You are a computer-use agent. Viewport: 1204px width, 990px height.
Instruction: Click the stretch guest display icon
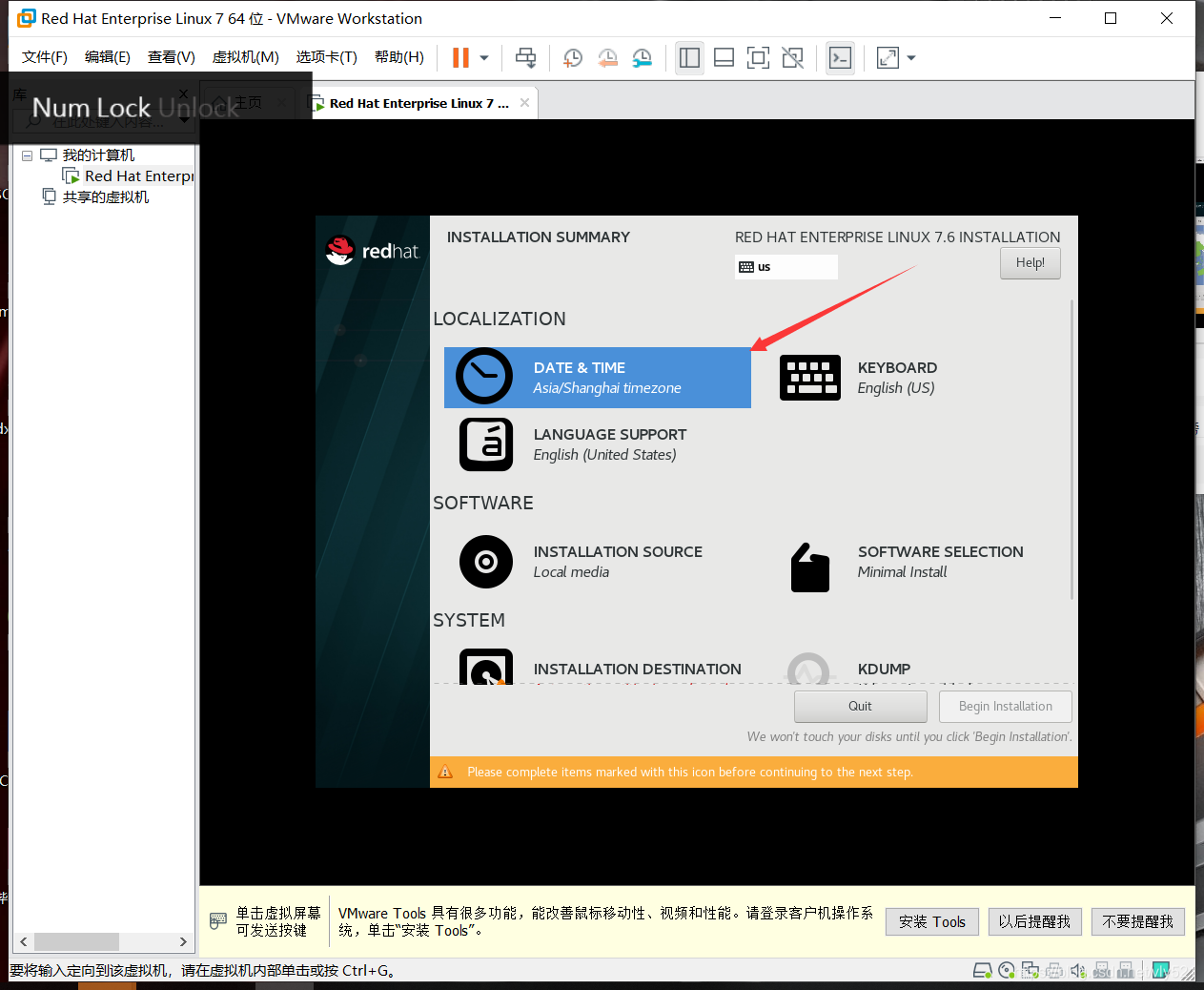[888, 58]
